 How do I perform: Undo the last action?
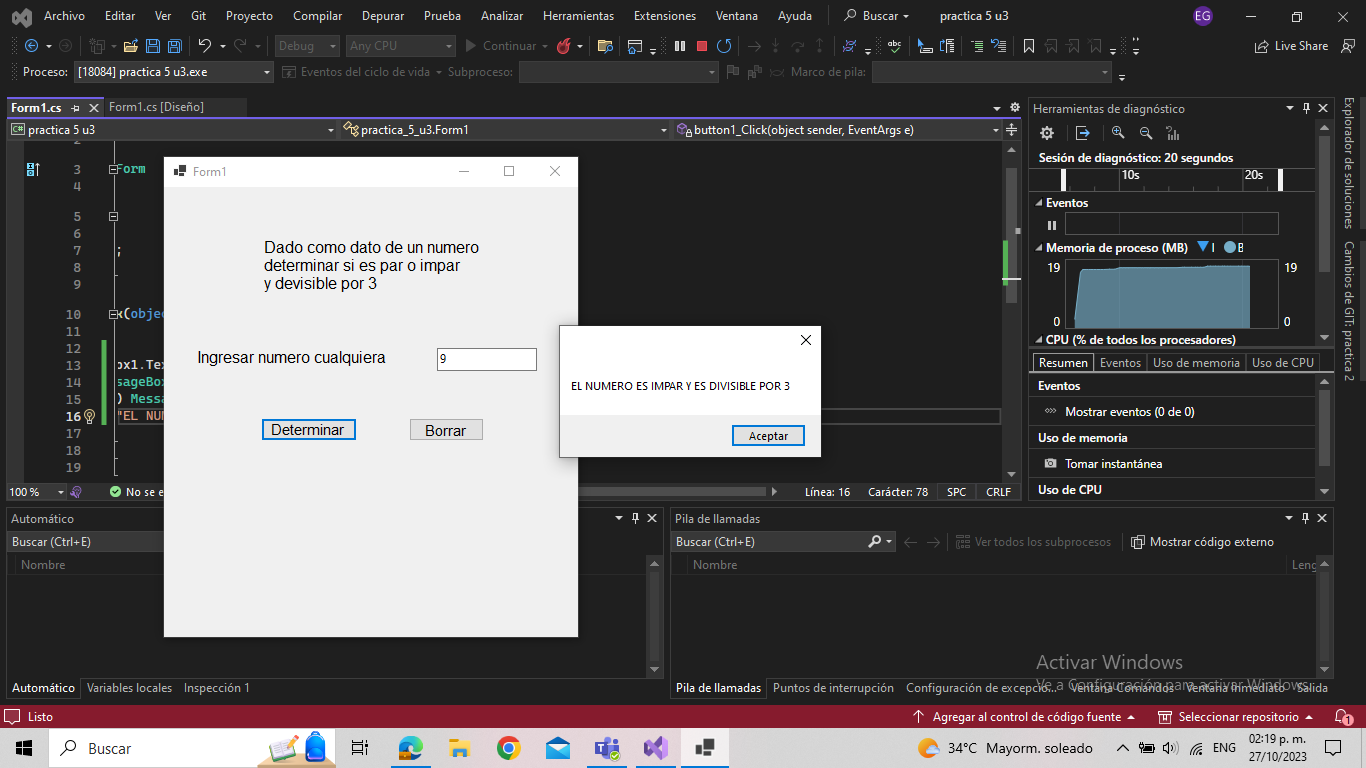point(204,46)
